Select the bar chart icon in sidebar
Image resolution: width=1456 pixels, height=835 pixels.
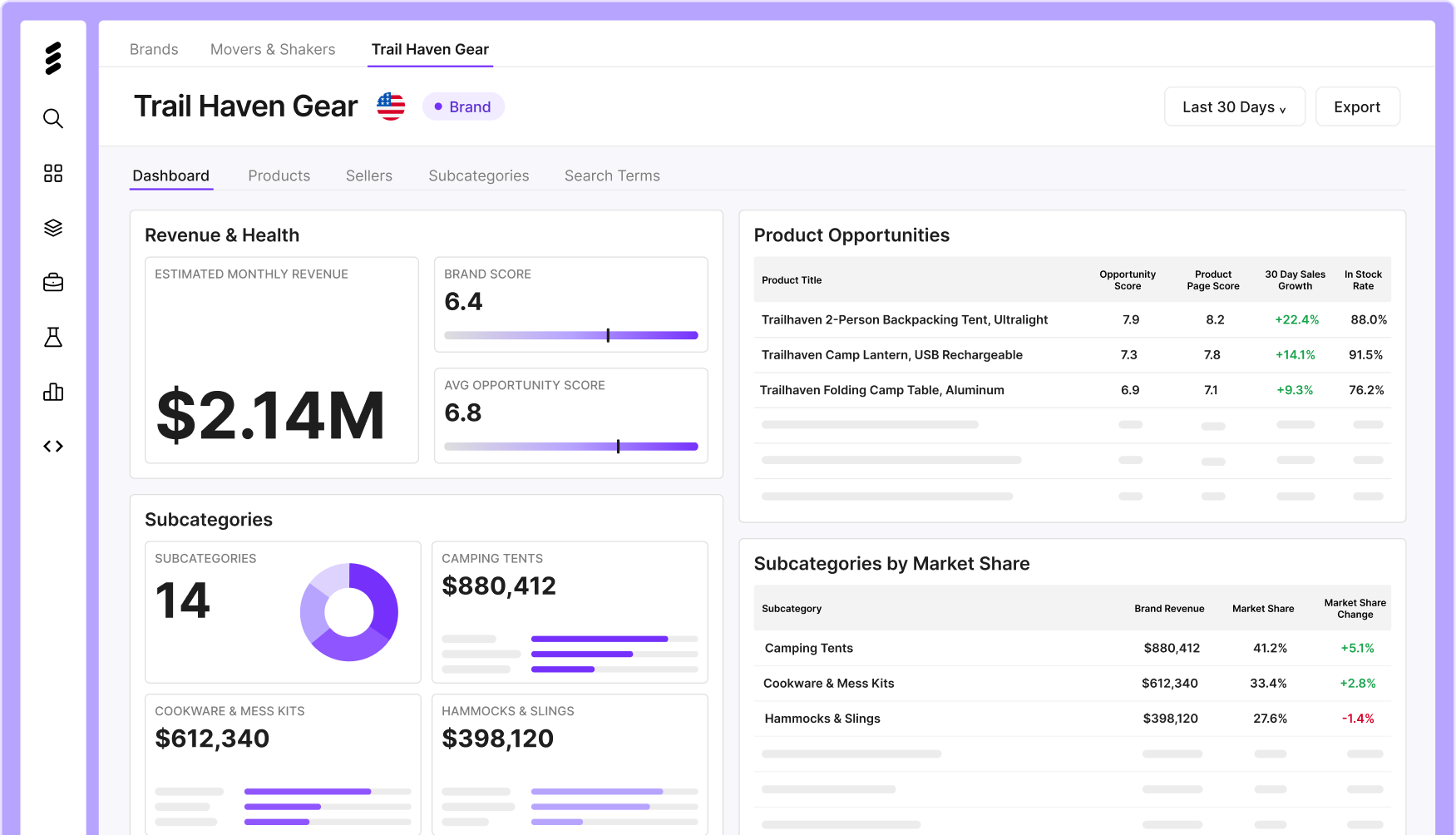[53, 392]
